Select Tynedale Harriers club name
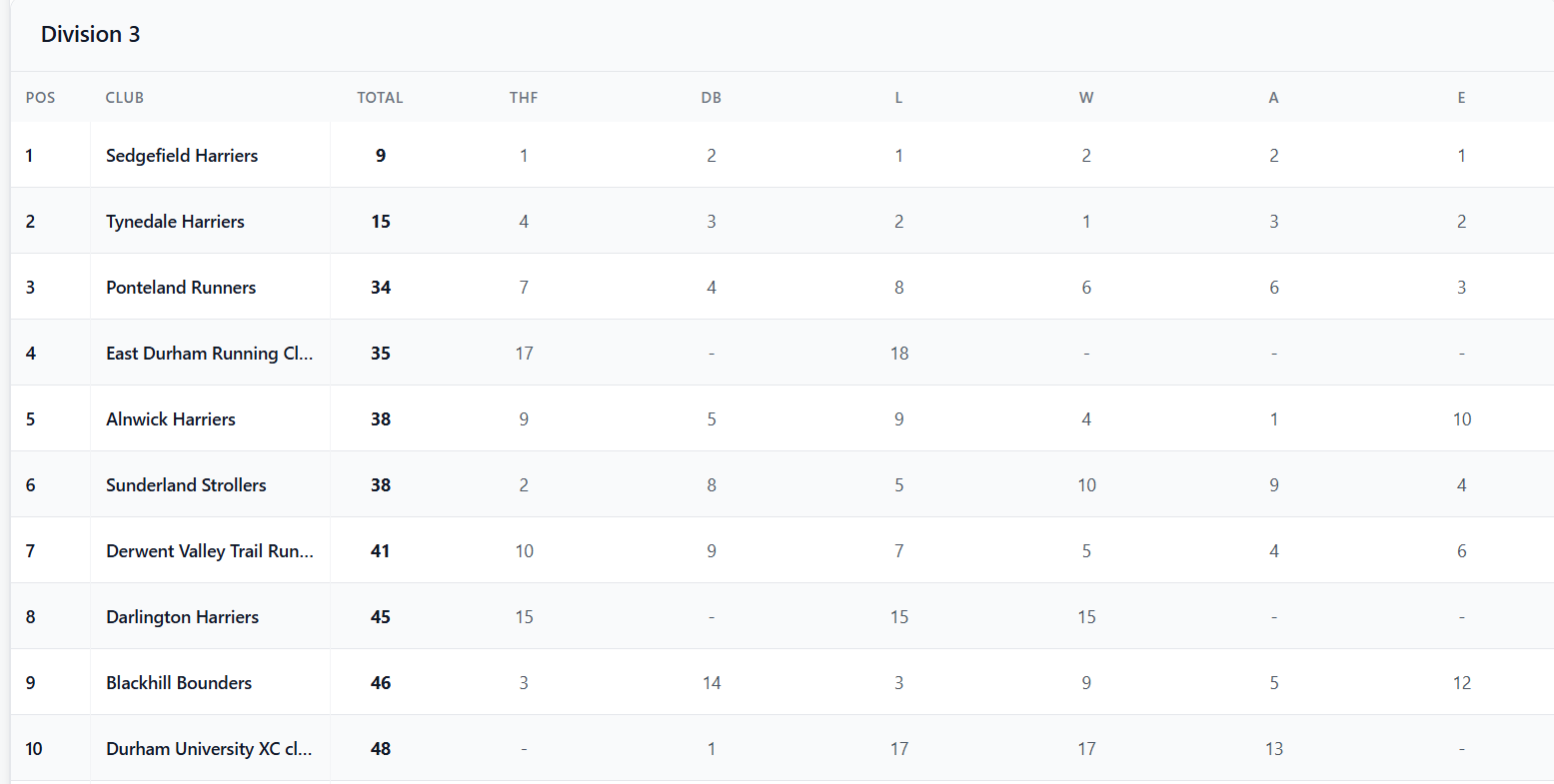The image size is (1554, 784). pyautogui.click(x=175, y=222)
